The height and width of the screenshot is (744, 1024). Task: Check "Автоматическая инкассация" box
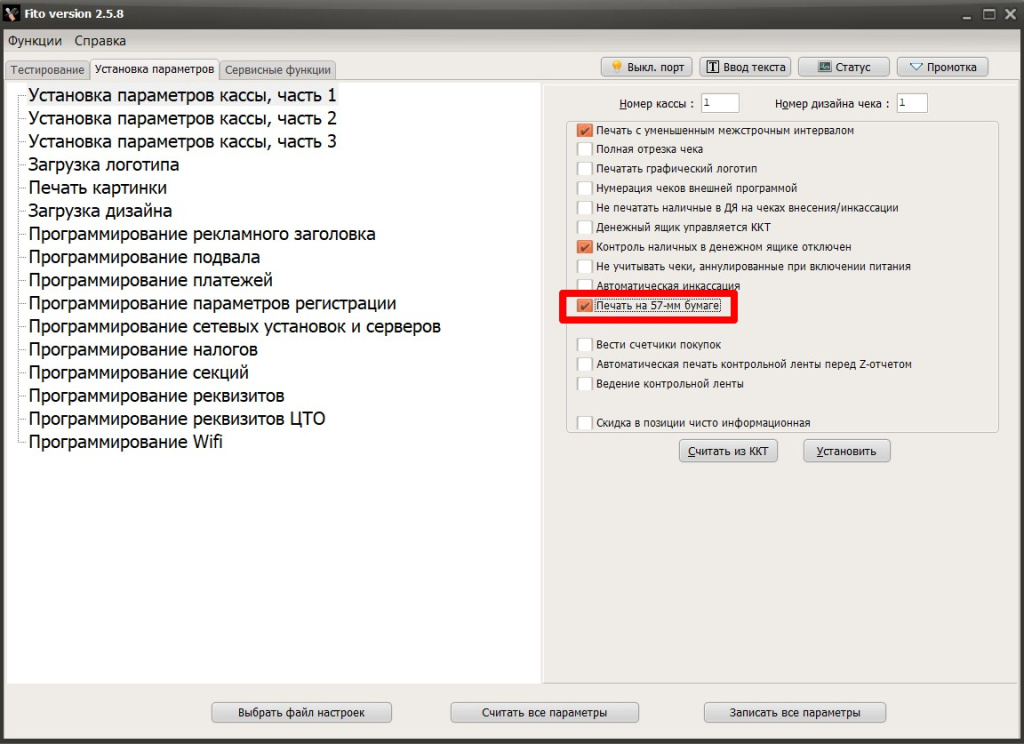(585, 286)
